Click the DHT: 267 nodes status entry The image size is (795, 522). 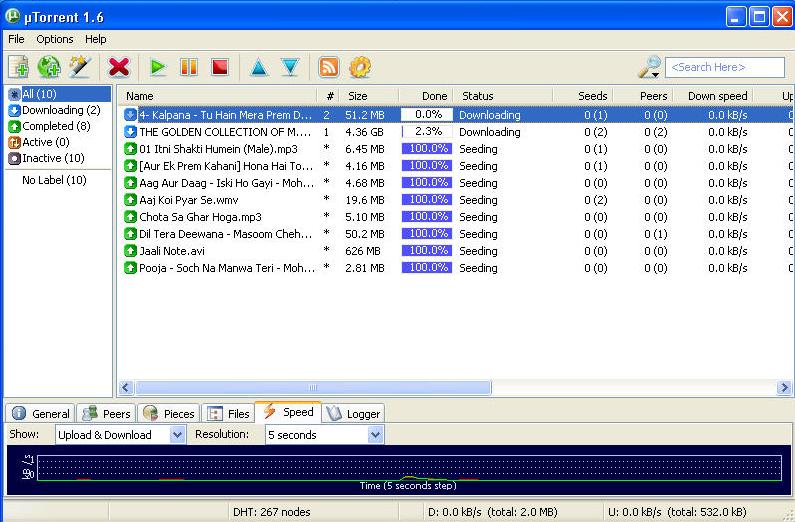point(272,512)
